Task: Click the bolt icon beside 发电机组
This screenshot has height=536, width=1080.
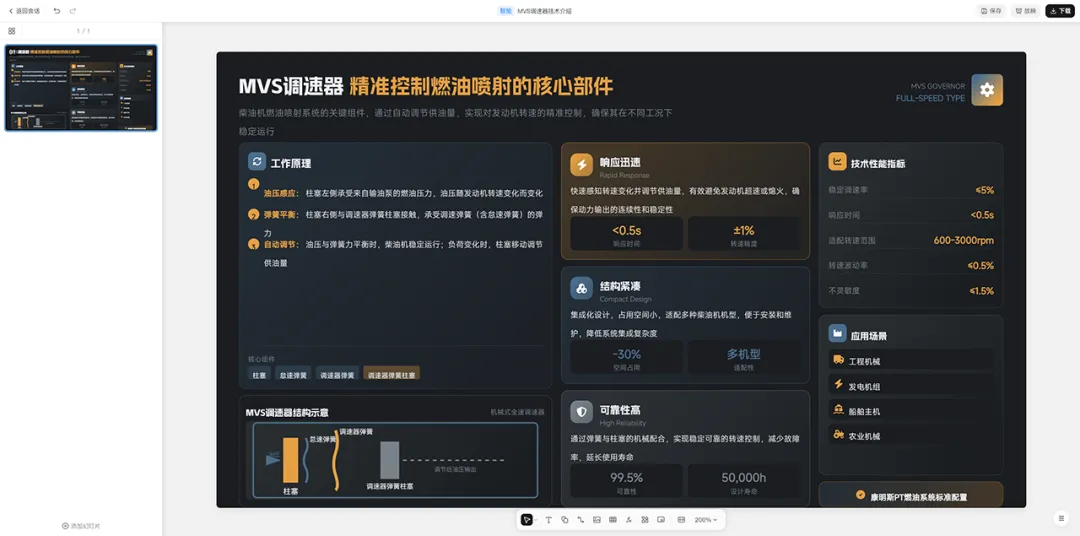Action: (838, 384)
